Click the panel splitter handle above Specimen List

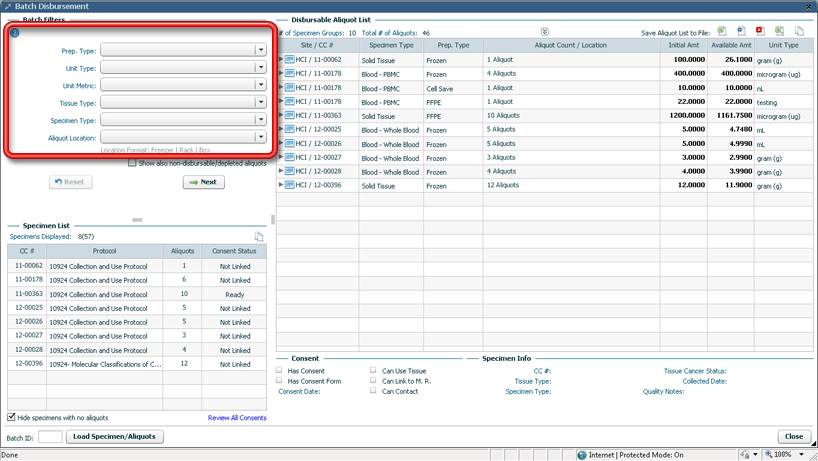click(137, 220)
